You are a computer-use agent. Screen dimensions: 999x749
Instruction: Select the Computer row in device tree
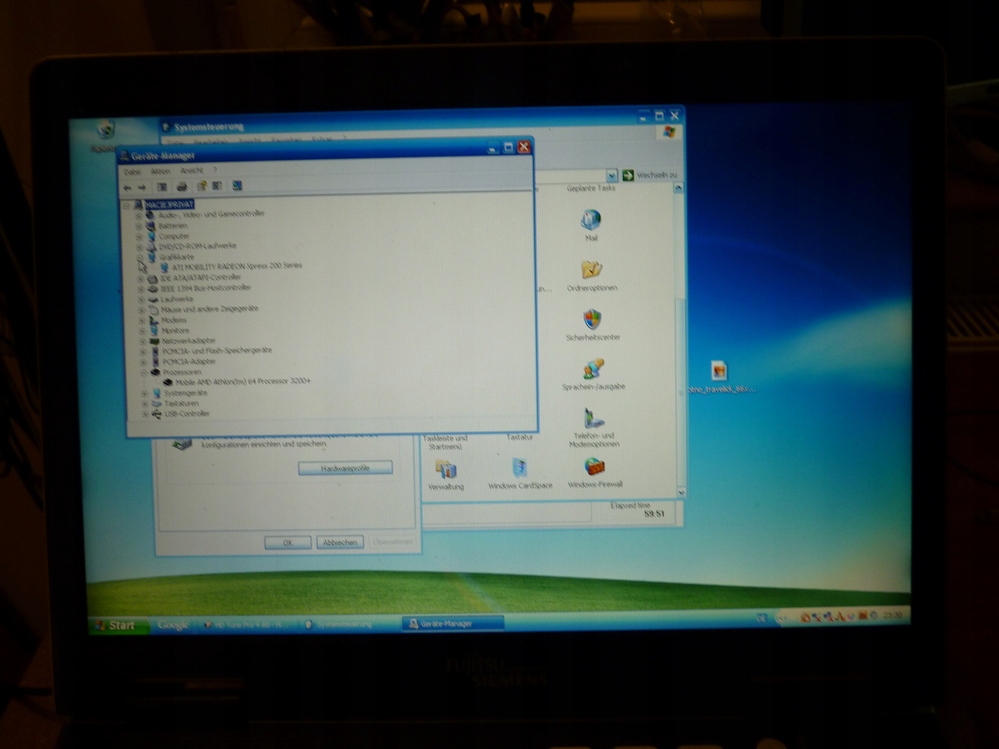click(x=174, y=236)
